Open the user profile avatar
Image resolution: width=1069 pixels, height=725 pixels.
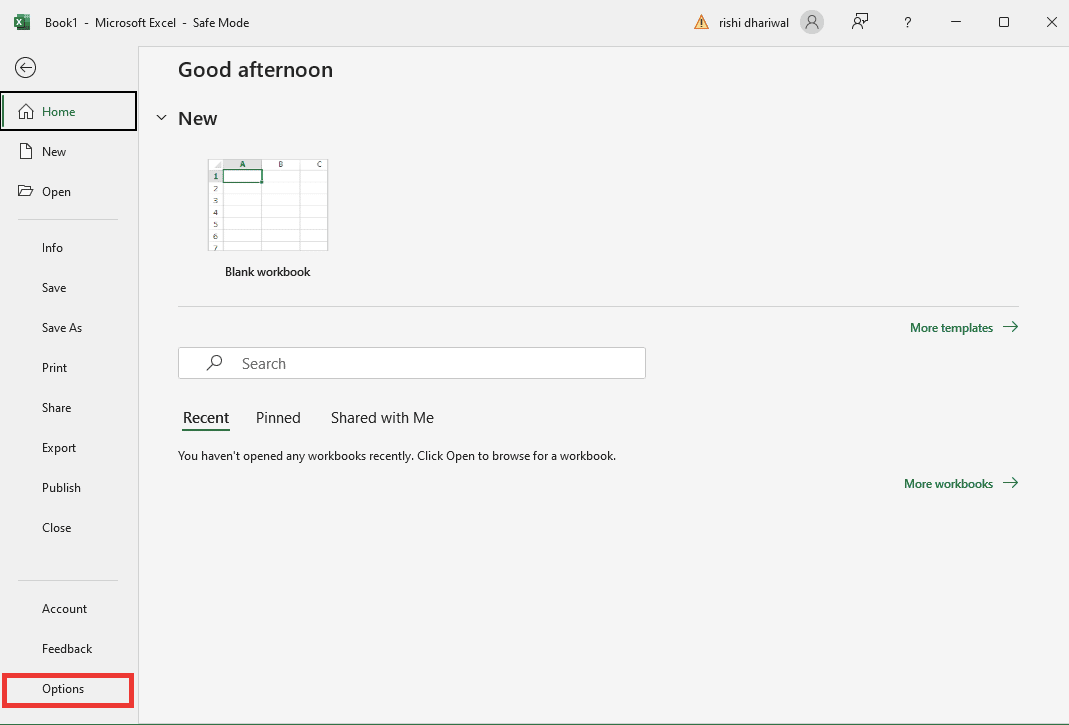[x=812, y=22]
